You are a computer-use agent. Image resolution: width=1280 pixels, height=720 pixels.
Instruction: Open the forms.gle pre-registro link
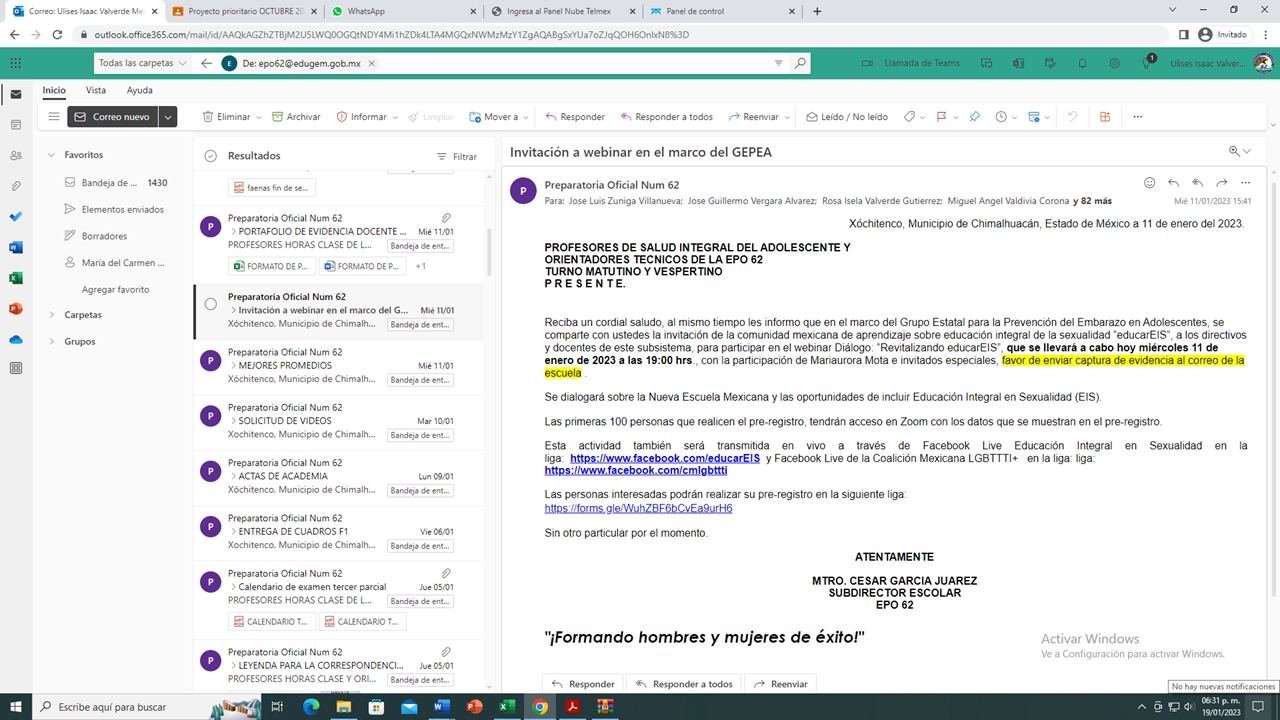point(638,508)
